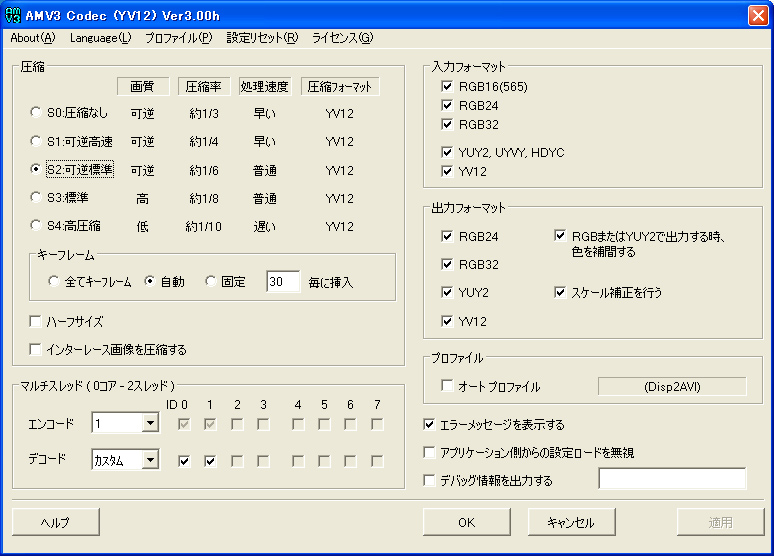Image resolution: width=774 pixels, height=556 pixels.
Task: Click the (Disp2AVI) profile button
Action: 672,387
